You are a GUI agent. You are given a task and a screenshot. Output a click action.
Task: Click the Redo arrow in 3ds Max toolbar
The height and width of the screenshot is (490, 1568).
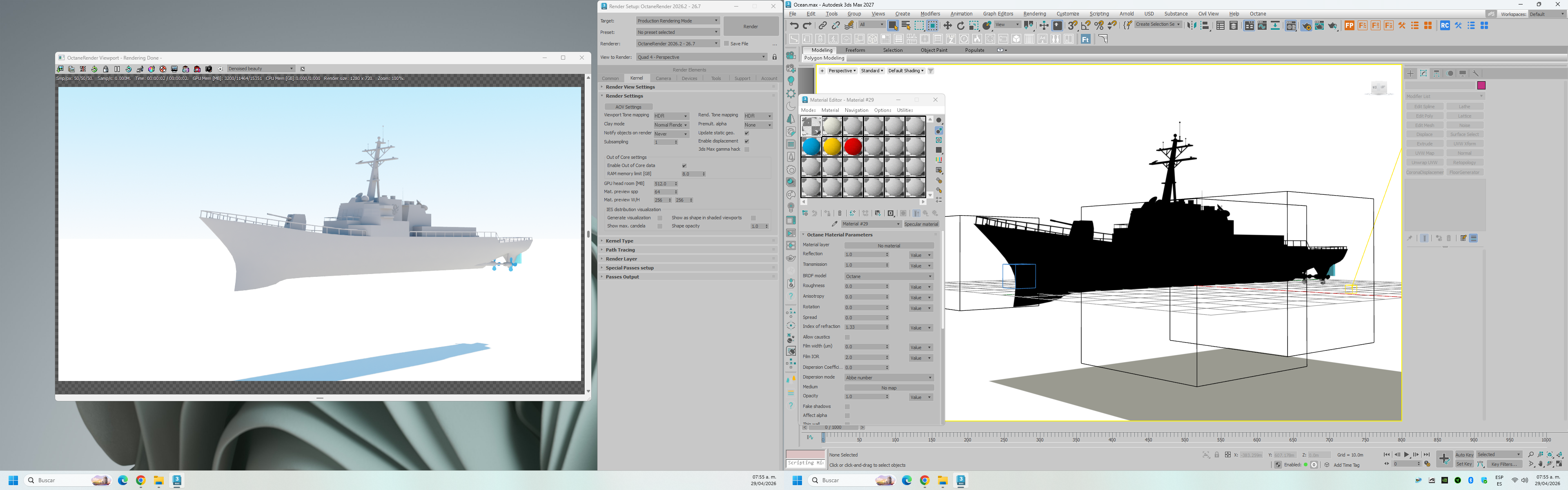807,26
